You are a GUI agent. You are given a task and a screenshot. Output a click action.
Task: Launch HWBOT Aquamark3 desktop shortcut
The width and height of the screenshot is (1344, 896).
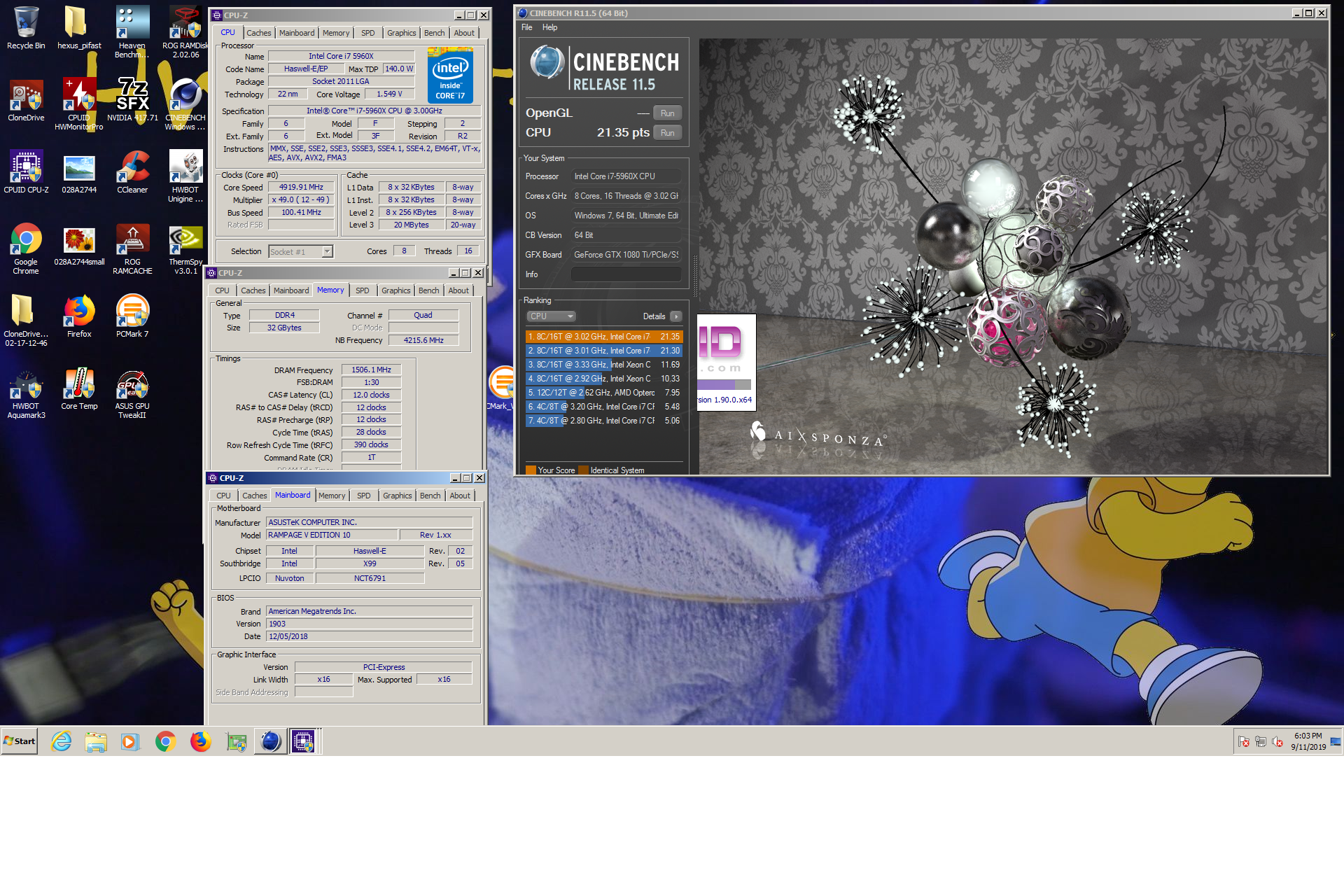(x=26, y=394)
